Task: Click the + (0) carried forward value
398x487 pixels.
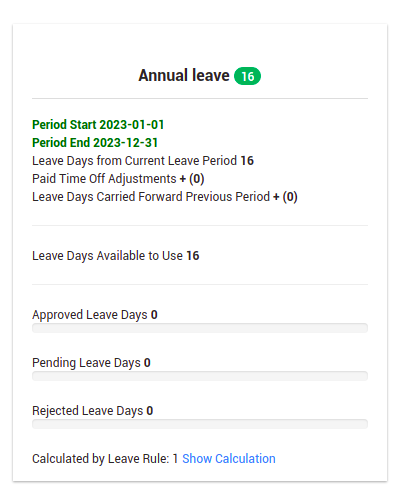Action: pyautogui.click(x=285, y=197)
